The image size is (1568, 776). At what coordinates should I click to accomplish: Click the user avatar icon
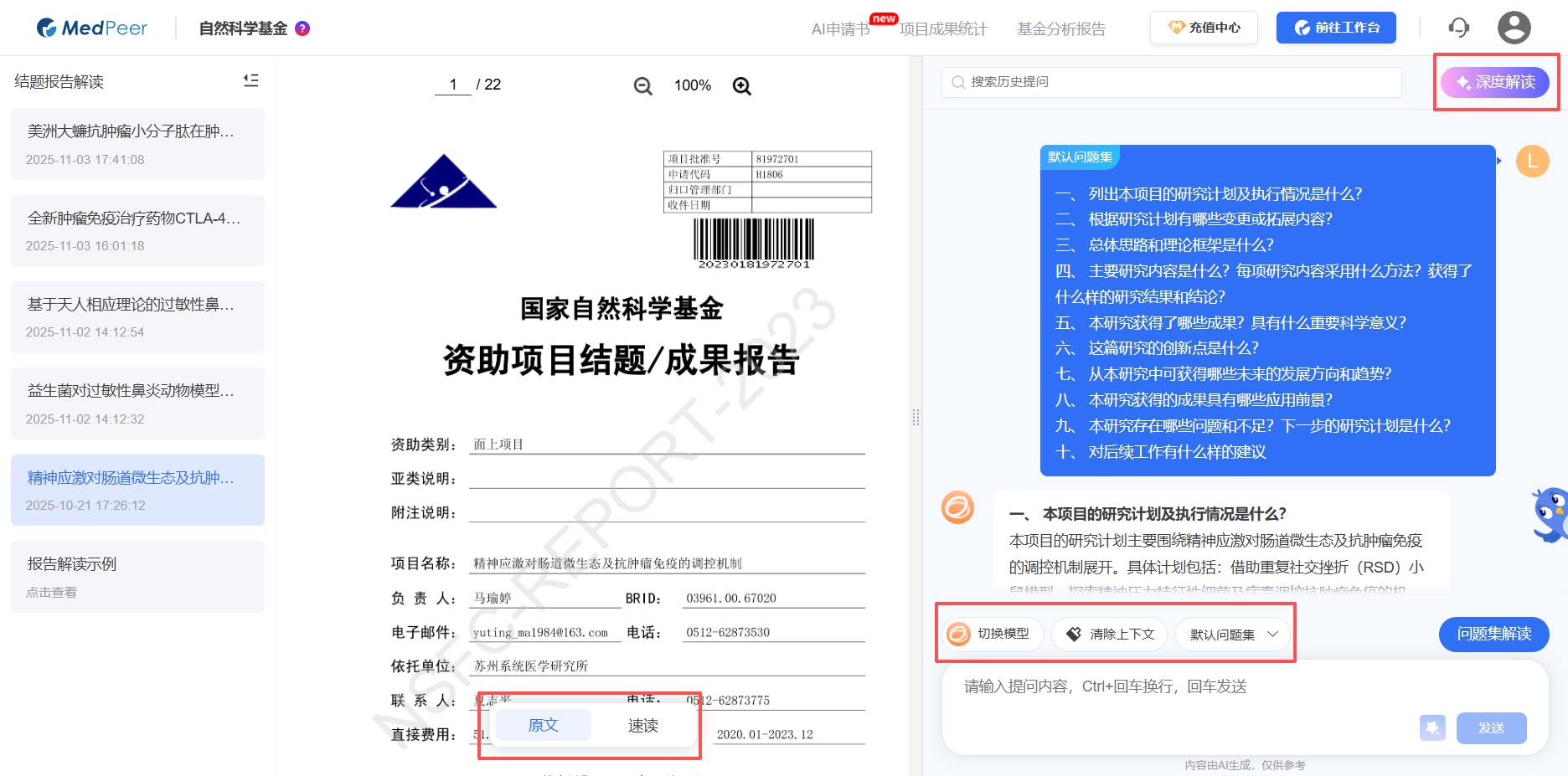pos(1514,27)
